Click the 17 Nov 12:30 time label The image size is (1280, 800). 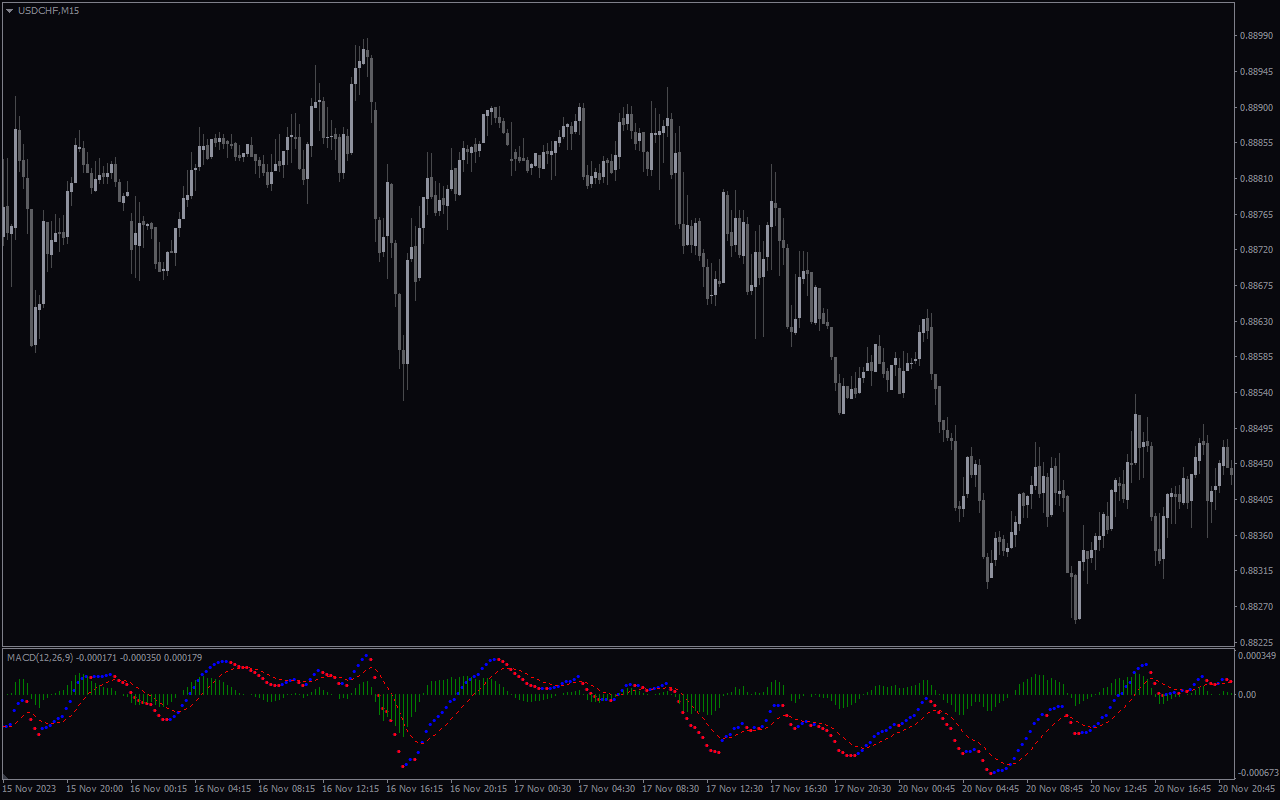click(x=735, y=789)
